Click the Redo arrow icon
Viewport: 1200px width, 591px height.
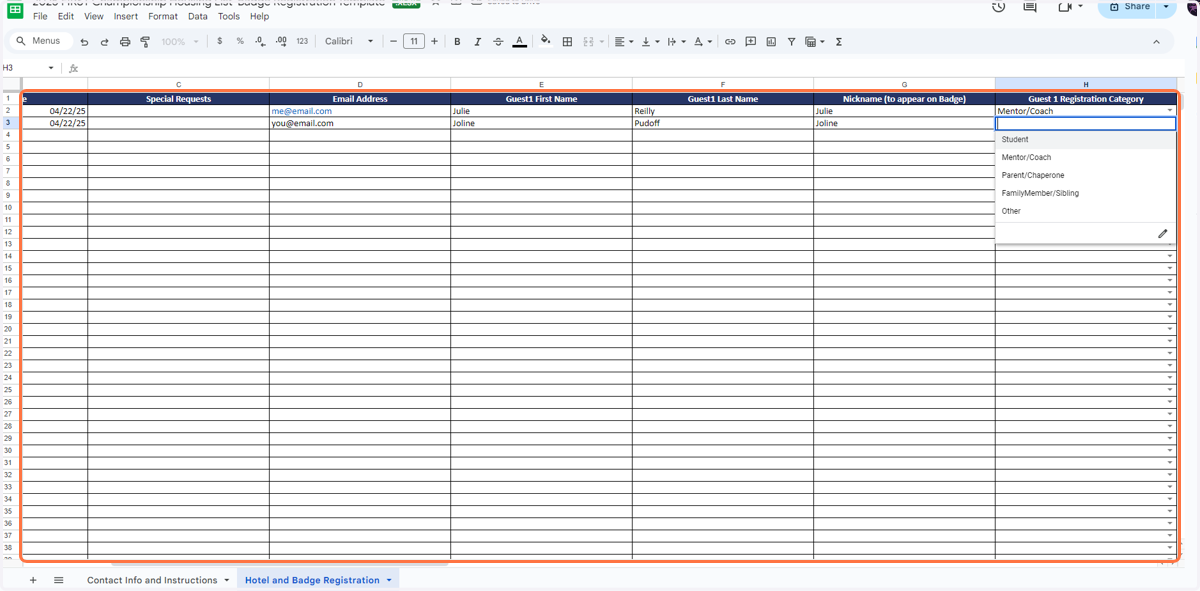coord(104,42)
